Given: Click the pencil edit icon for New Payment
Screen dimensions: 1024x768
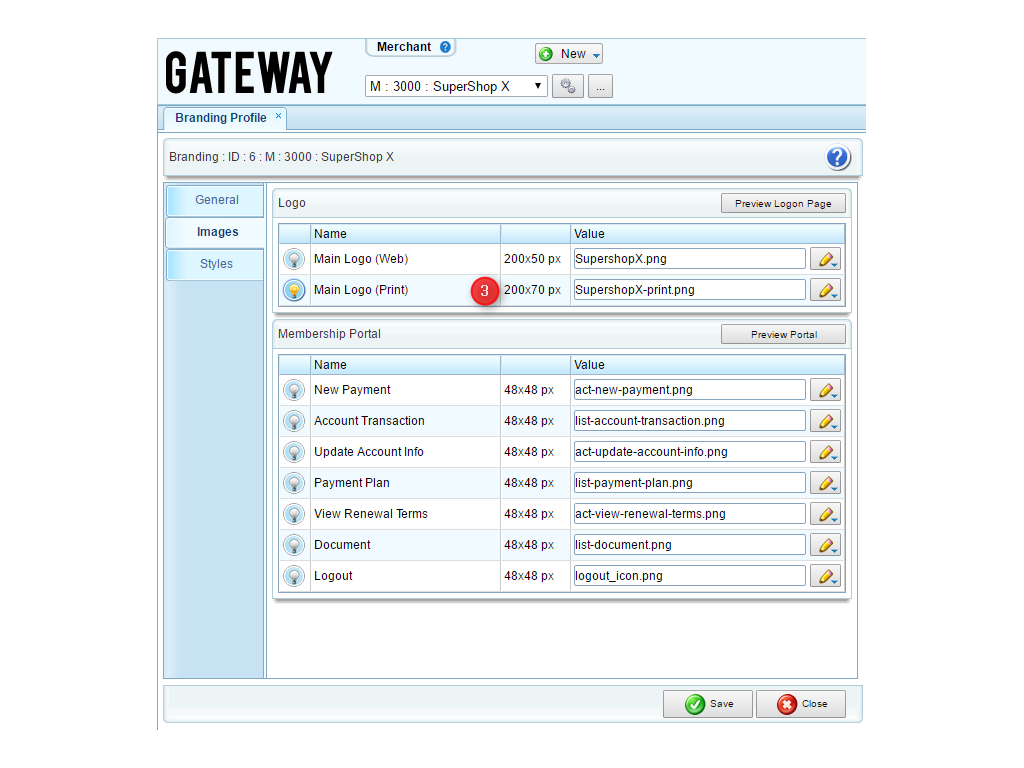Looking at the screenshot, I should (825, 390).
